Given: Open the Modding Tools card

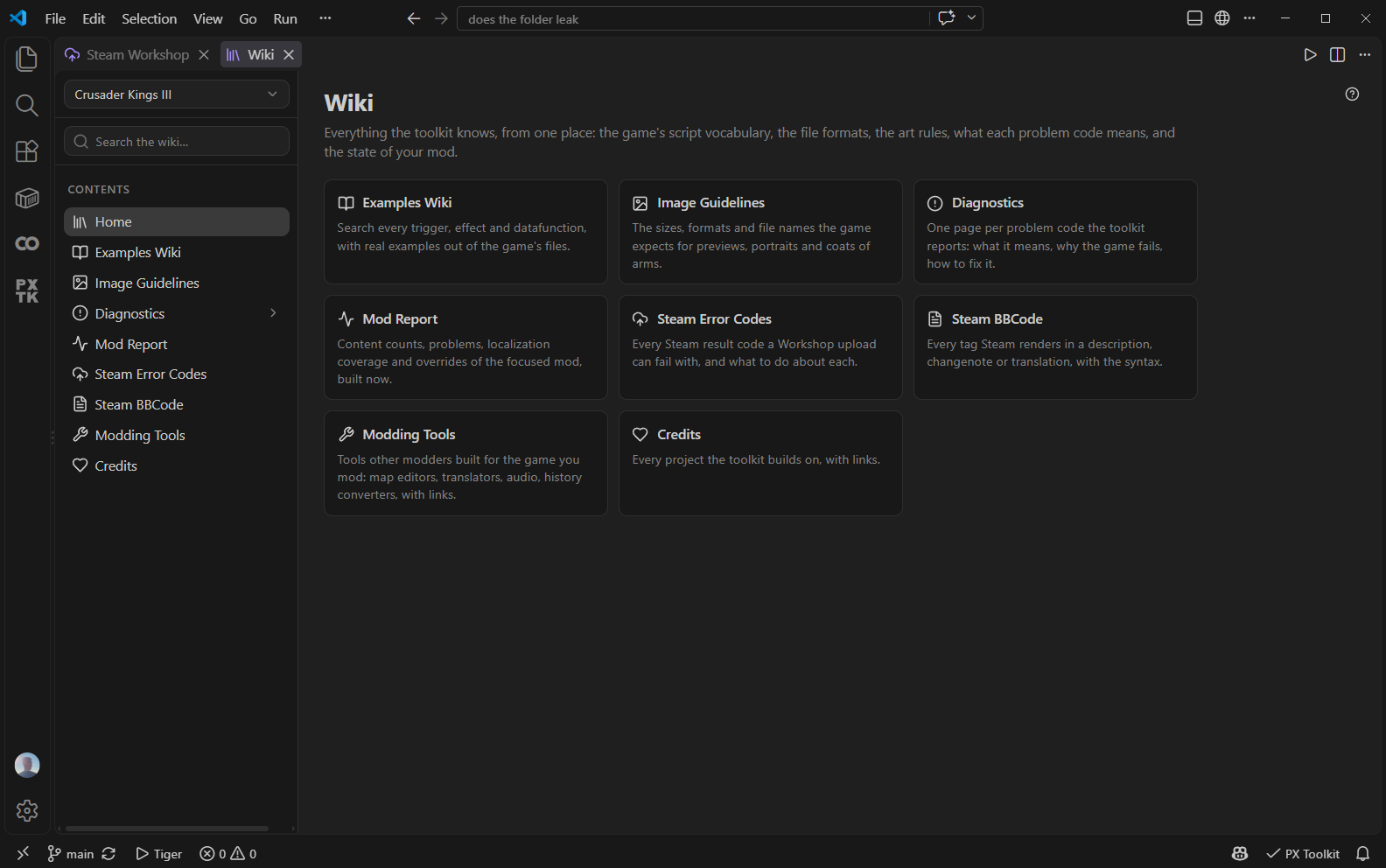Looking at the screenshot, I should [465, 463].
